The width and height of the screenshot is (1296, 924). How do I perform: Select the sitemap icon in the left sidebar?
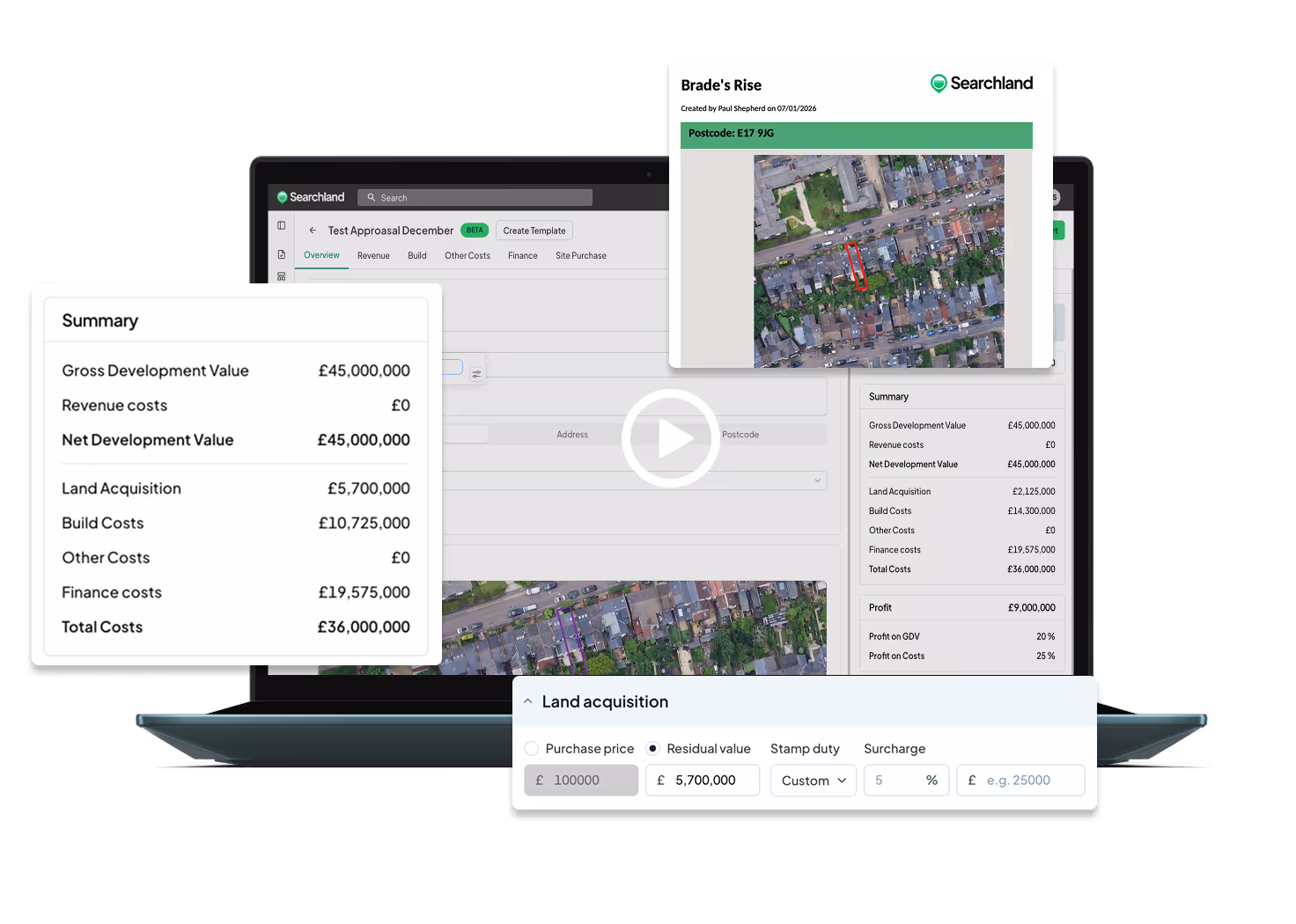coord(281,276)
